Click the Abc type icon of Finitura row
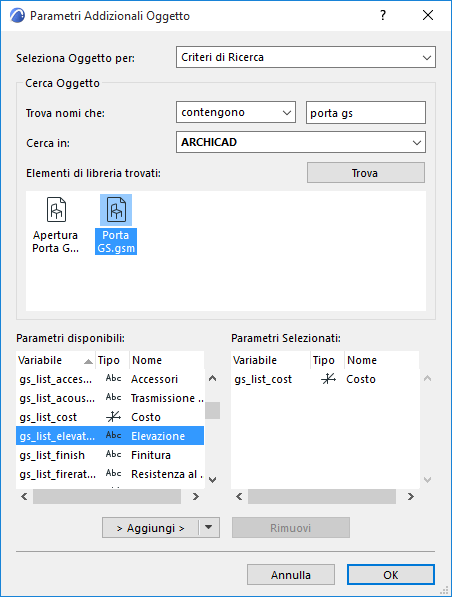This screenshot has width=452, height=597. (113, 454)
